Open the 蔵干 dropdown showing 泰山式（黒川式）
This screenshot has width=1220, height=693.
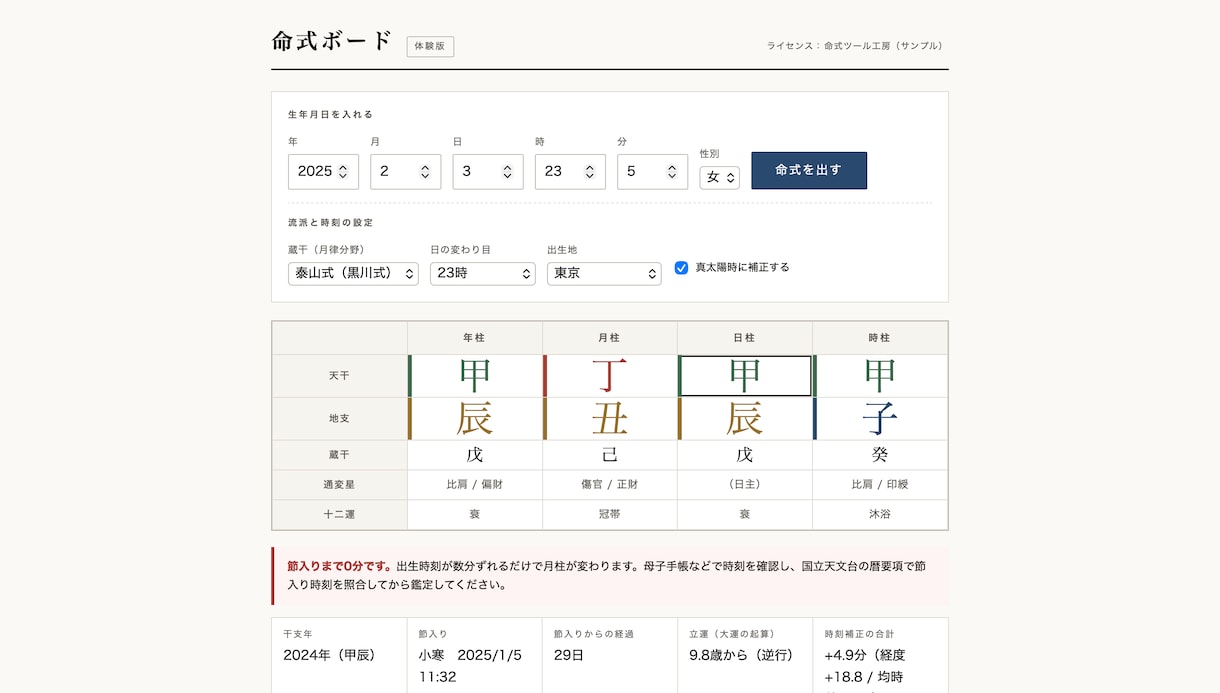coord(353,273)
